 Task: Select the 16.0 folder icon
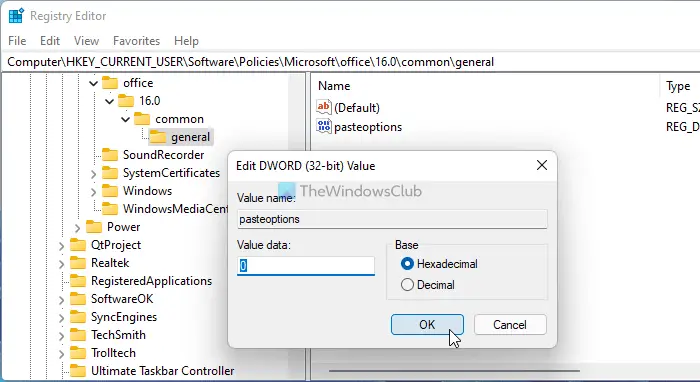tap(126, 101)
